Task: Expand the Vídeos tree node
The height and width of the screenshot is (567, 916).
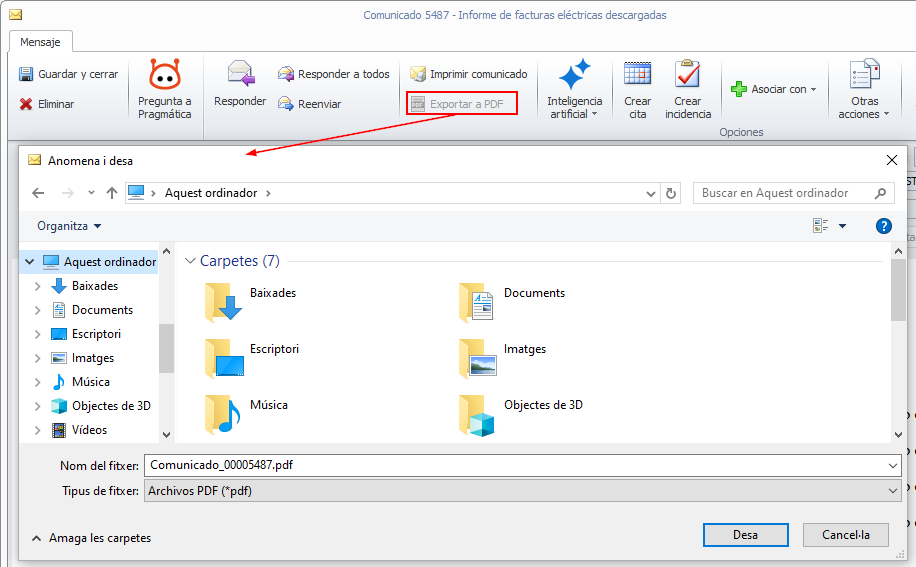Action: coord(37,430)
